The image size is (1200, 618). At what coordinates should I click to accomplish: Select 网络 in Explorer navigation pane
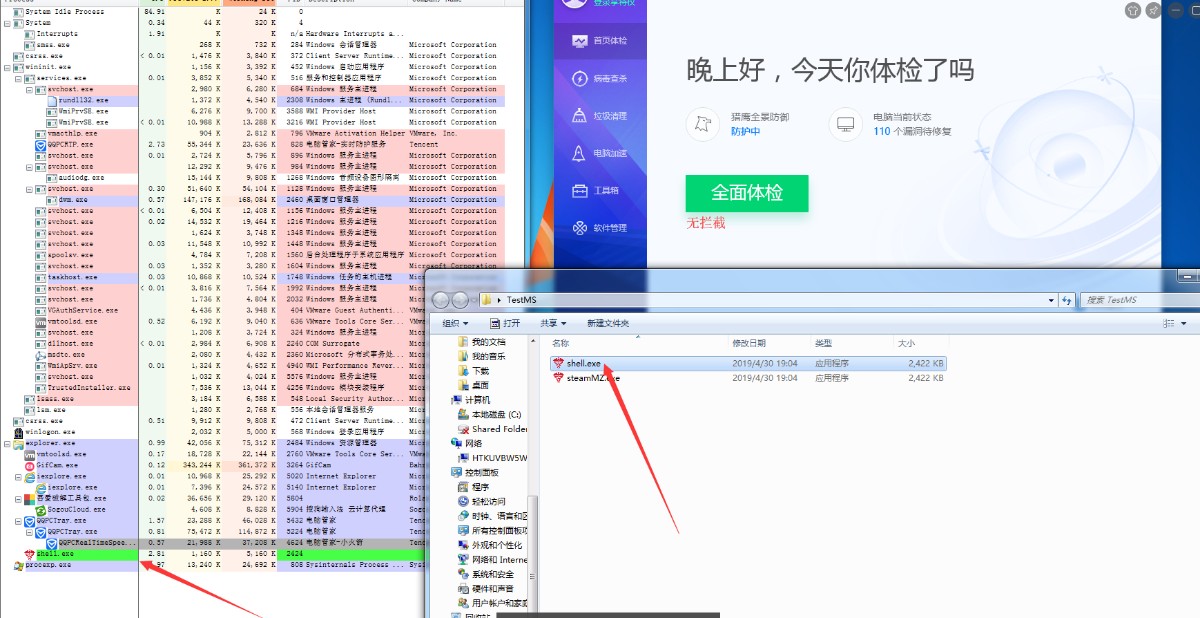tap(466, 443)
